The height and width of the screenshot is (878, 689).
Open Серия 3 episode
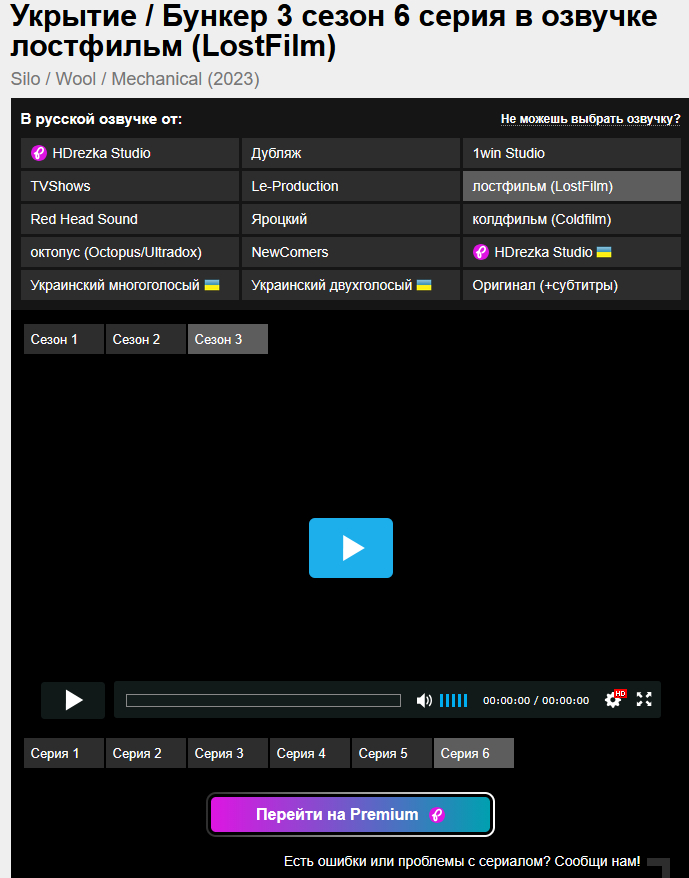pos(228,753)
